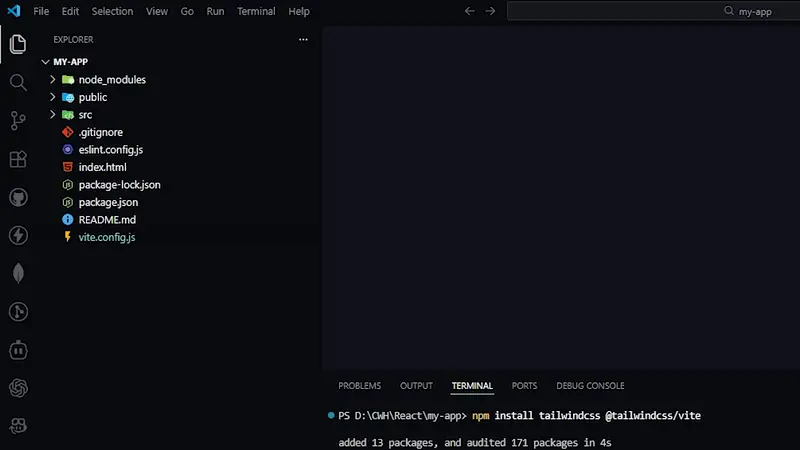Image resolution: width=800 pixels, height=450 pixels.
Task: Collapse the MY-APP root folder
Action: pyautogui.click(x=71, y=61)
